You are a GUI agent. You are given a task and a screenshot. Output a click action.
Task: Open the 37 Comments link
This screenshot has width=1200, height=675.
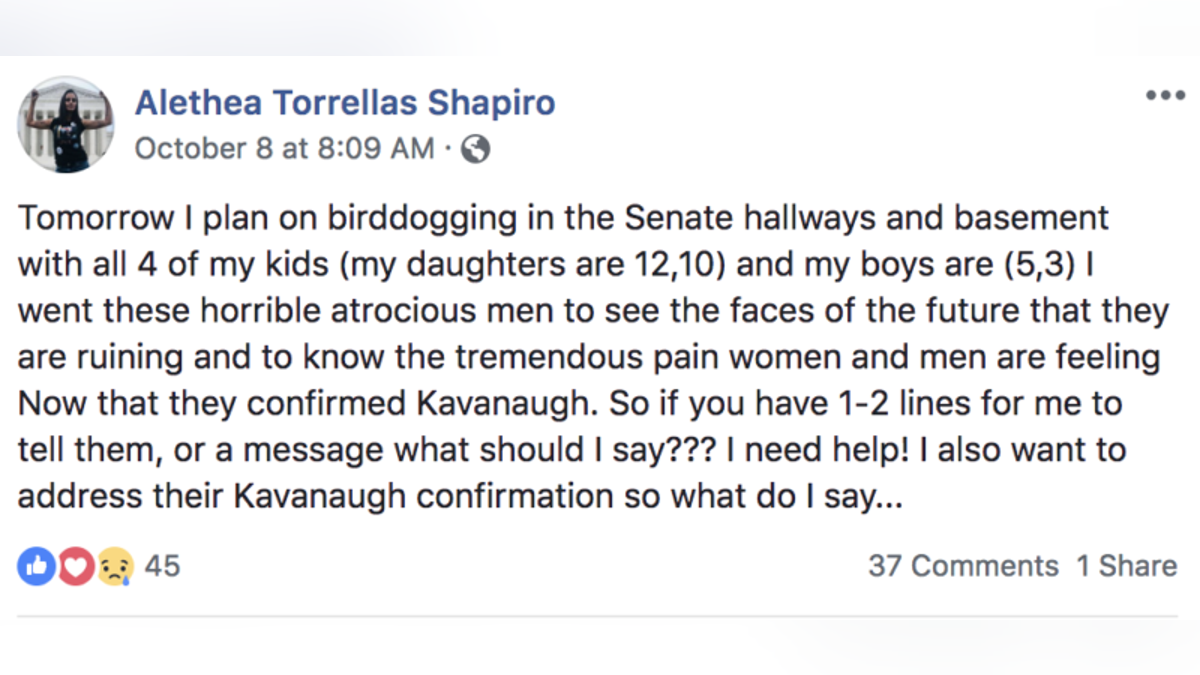tap(963, 566)
